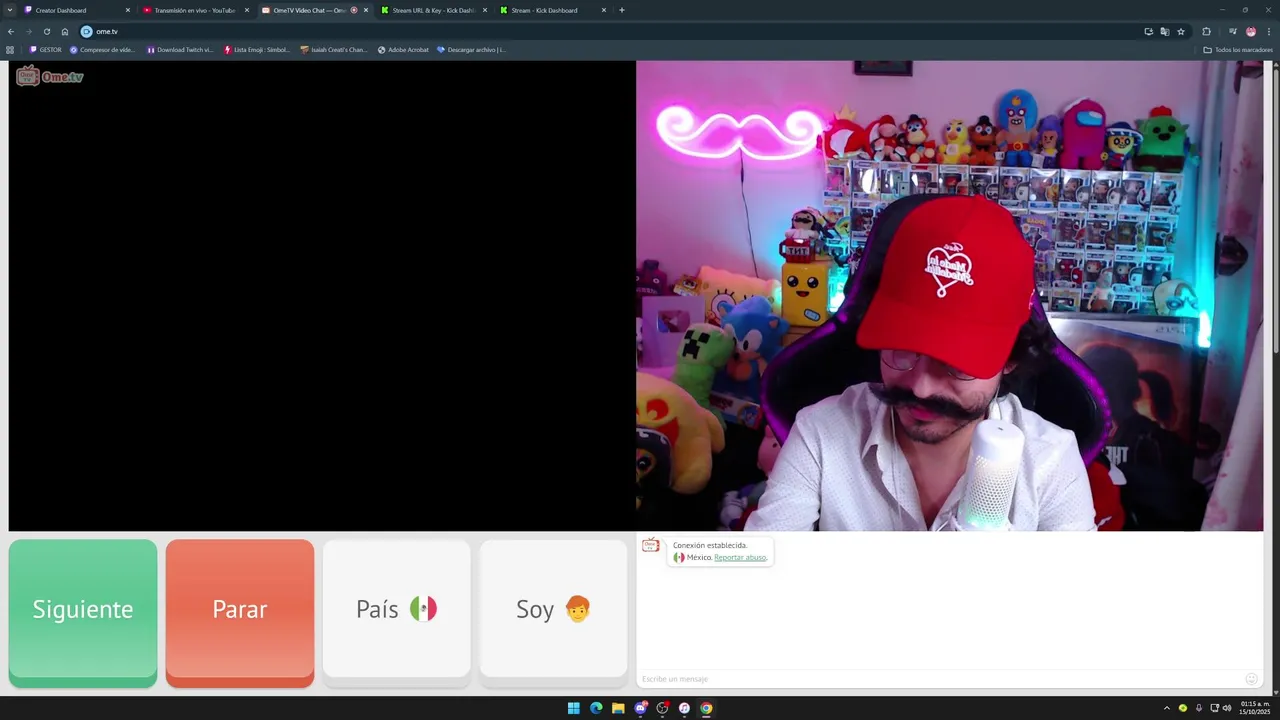The image size is (1280, 720).
Task: Open the emoji picker in chat box
Action: [1251, 679]
